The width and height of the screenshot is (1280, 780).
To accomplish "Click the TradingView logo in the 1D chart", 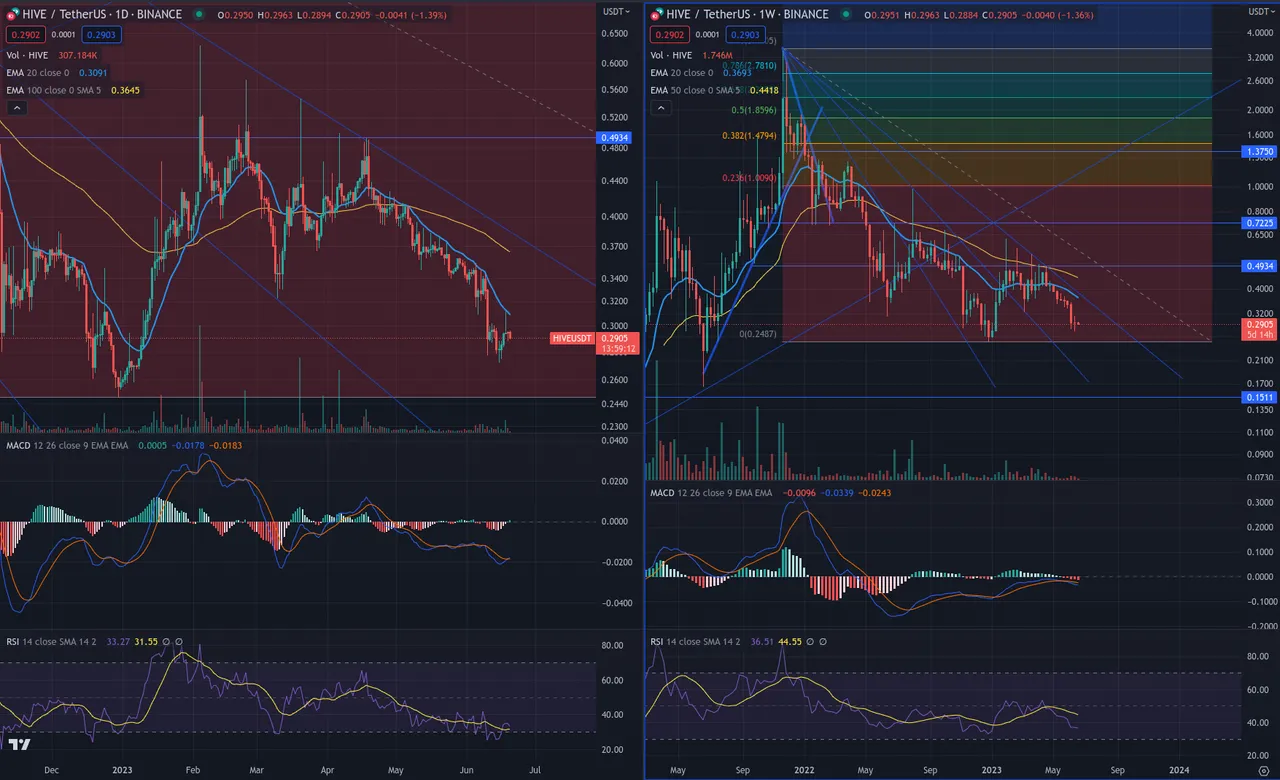I will [x=19, y=745].
